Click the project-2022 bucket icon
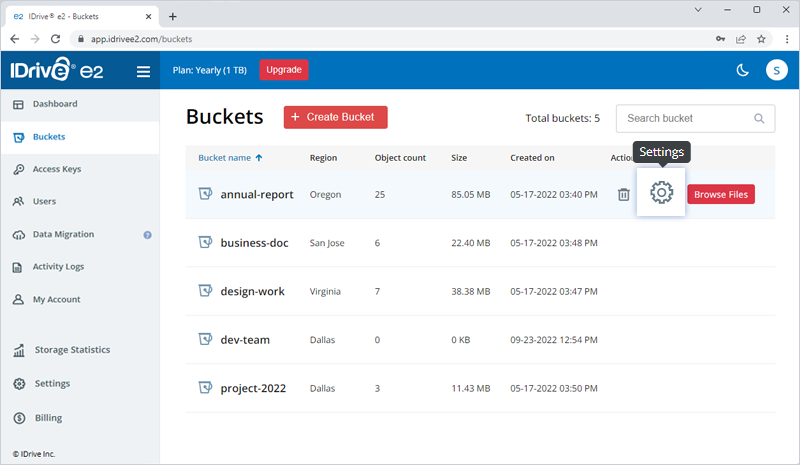This screenshot has height=465, width=800. pos(205,387)
